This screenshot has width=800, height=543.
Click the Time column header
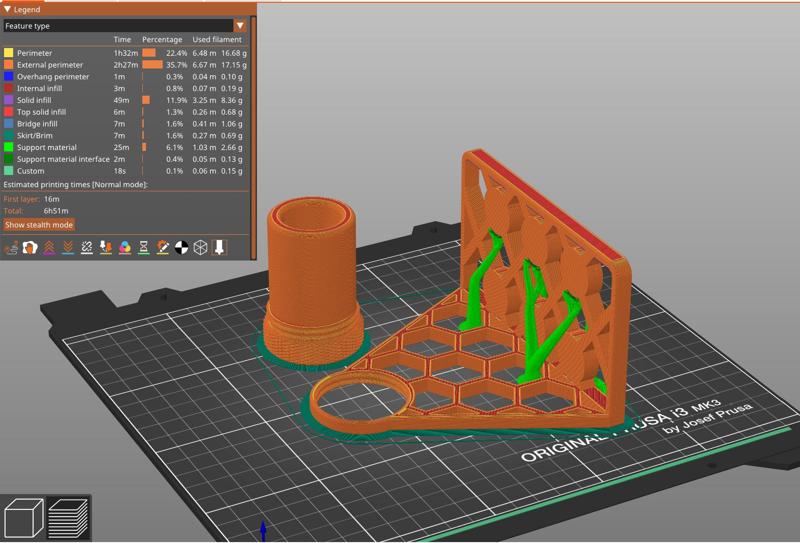tap(122, 39)
